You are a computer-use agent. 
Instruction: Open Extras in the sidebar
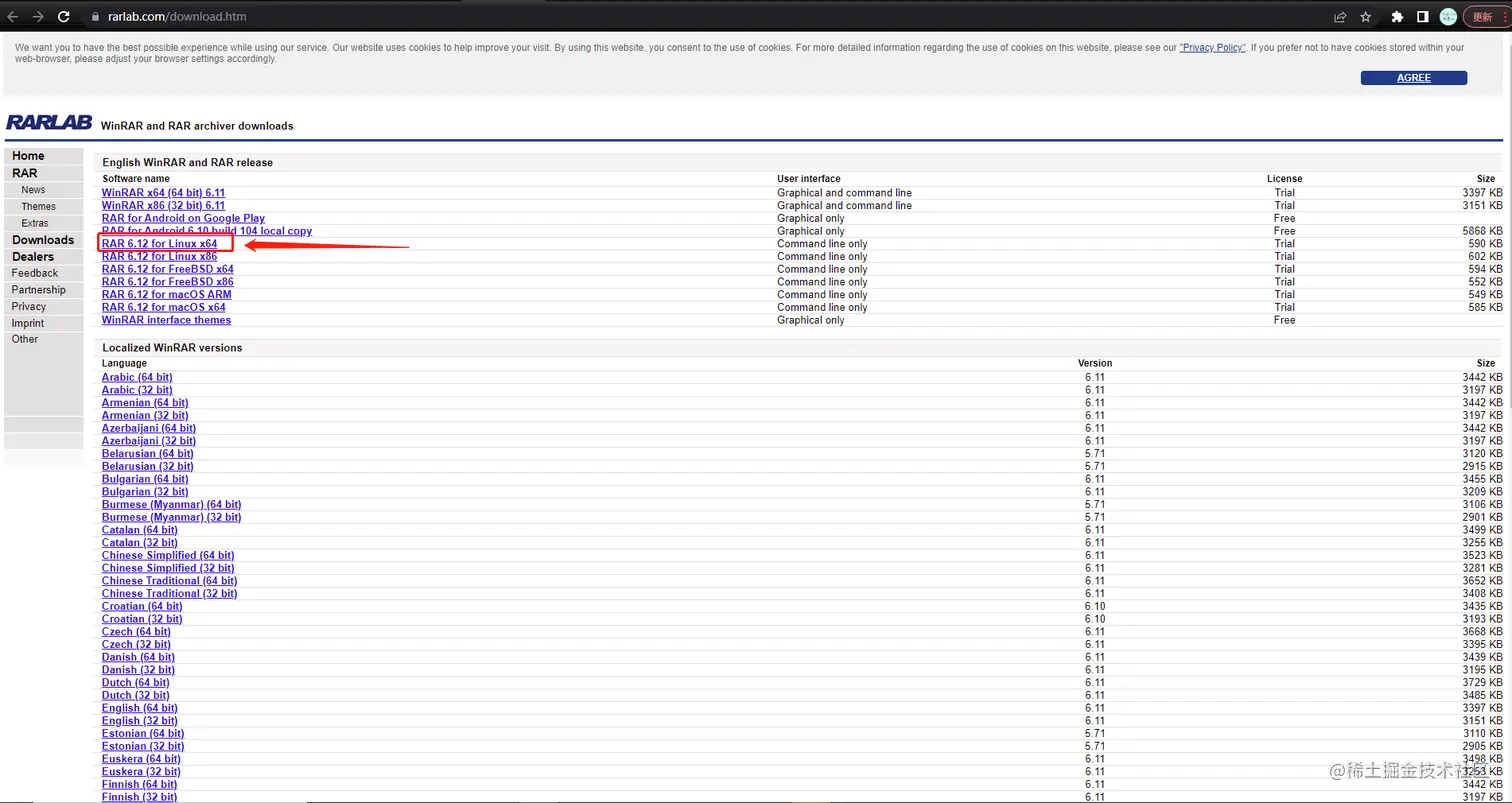tap(34, 223)
